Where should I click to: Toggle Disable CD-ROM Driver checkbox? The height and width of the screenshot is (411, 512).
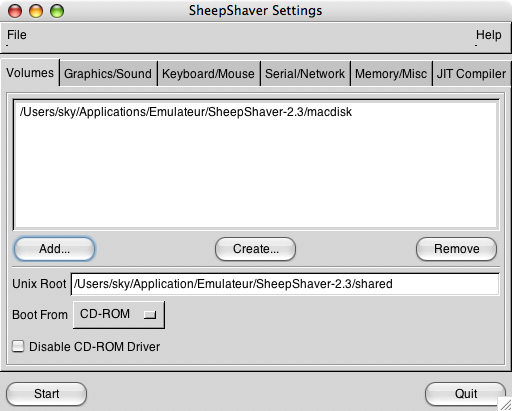(x=18, y=346)
